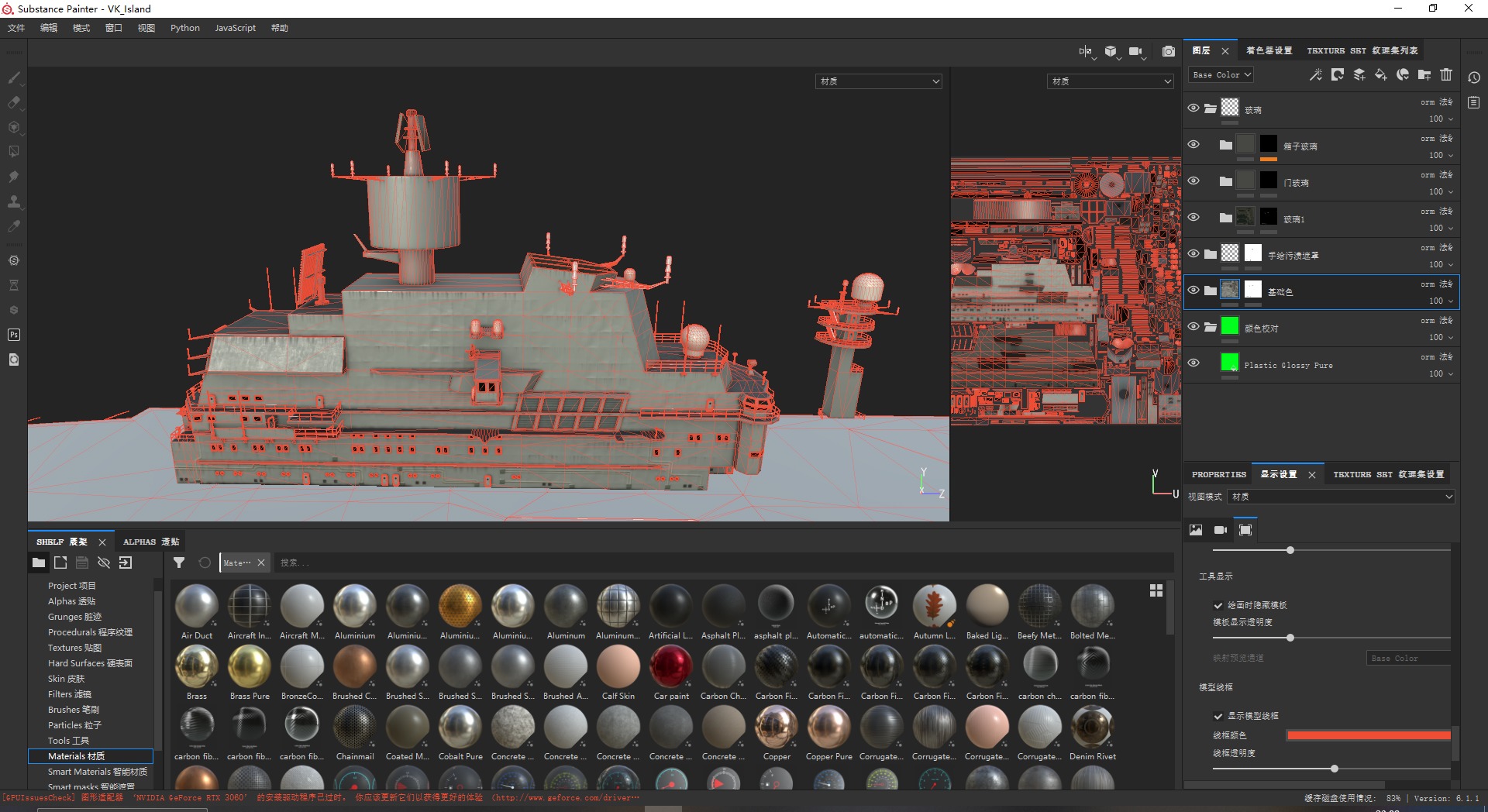Remove the Mate... filter tag from shelf search
Image resolution: width=1488 pixels, height=812 pixels.
click(261, 563)
